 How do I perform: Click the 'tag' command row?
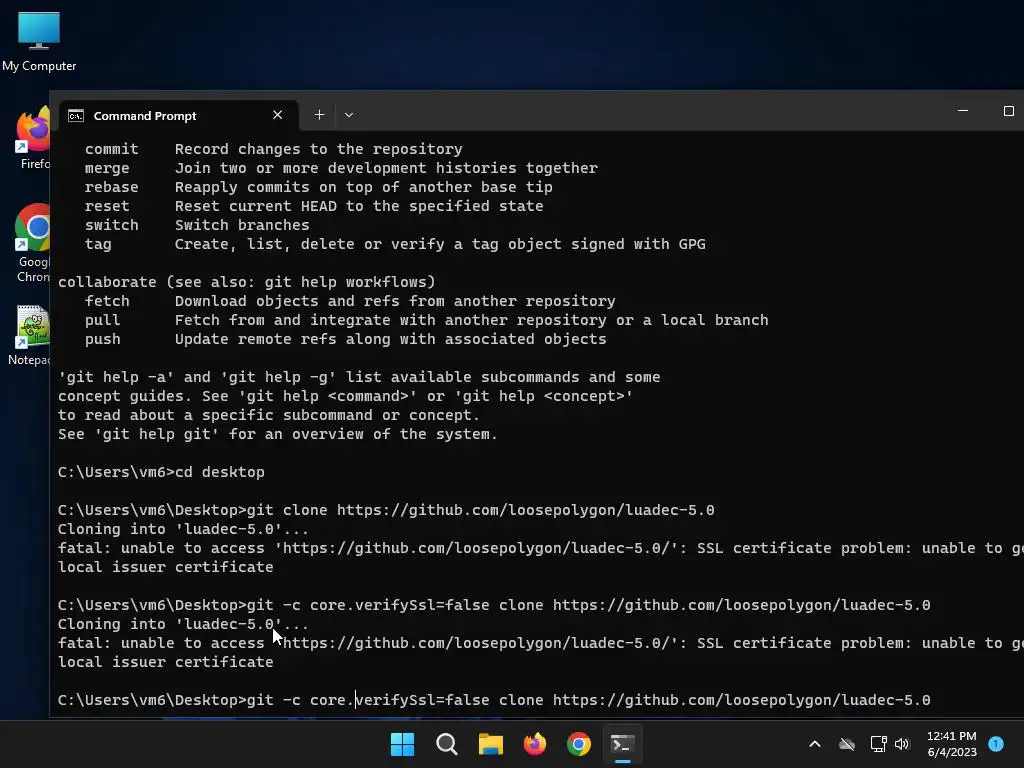pyautogui.click(x=395, y=244)
